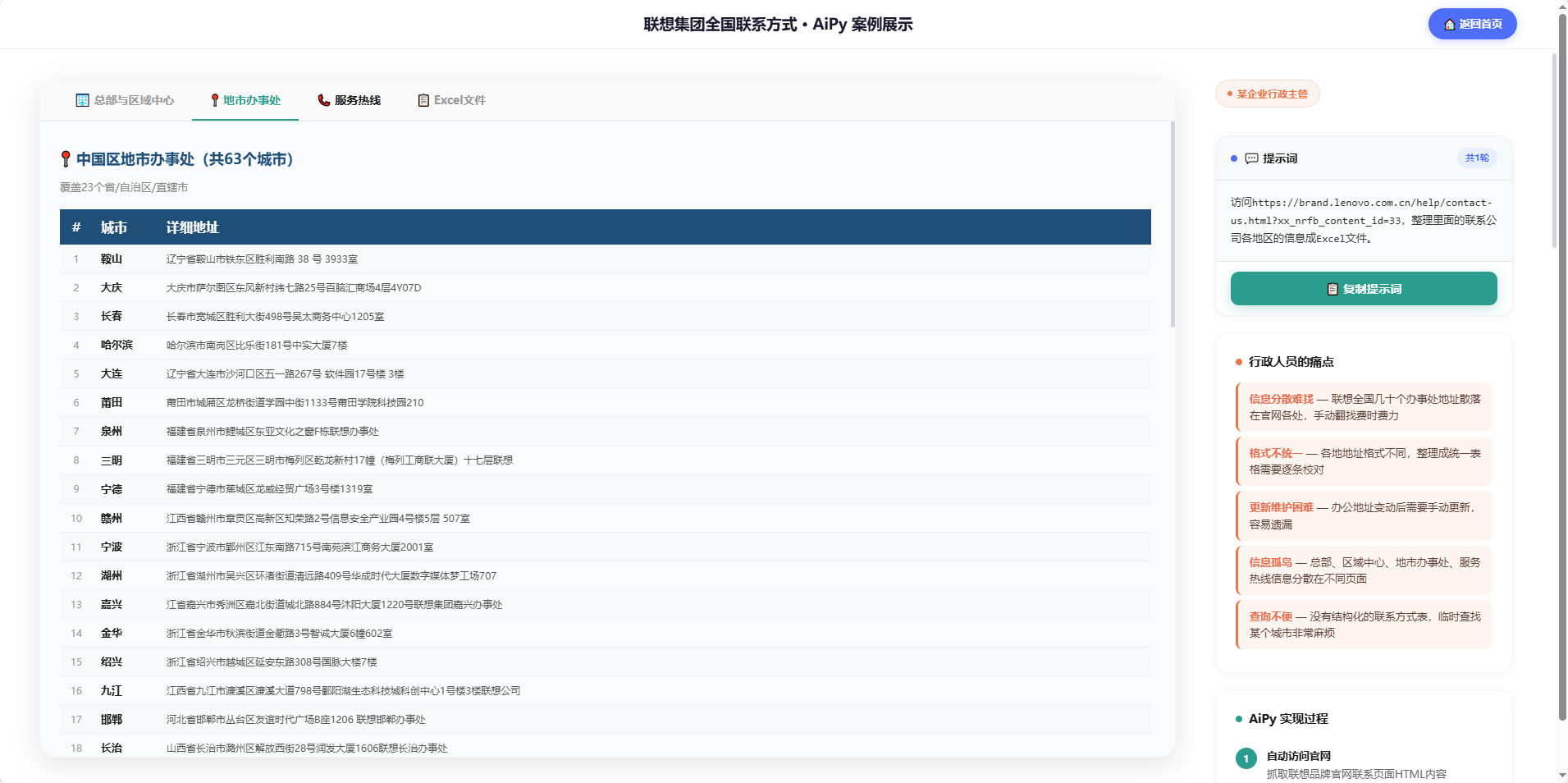Click the pin icon before 中国区地市办事处 heading
Image resolution: width=1568 pixels, height=783 pixels.
coord(66,159)
